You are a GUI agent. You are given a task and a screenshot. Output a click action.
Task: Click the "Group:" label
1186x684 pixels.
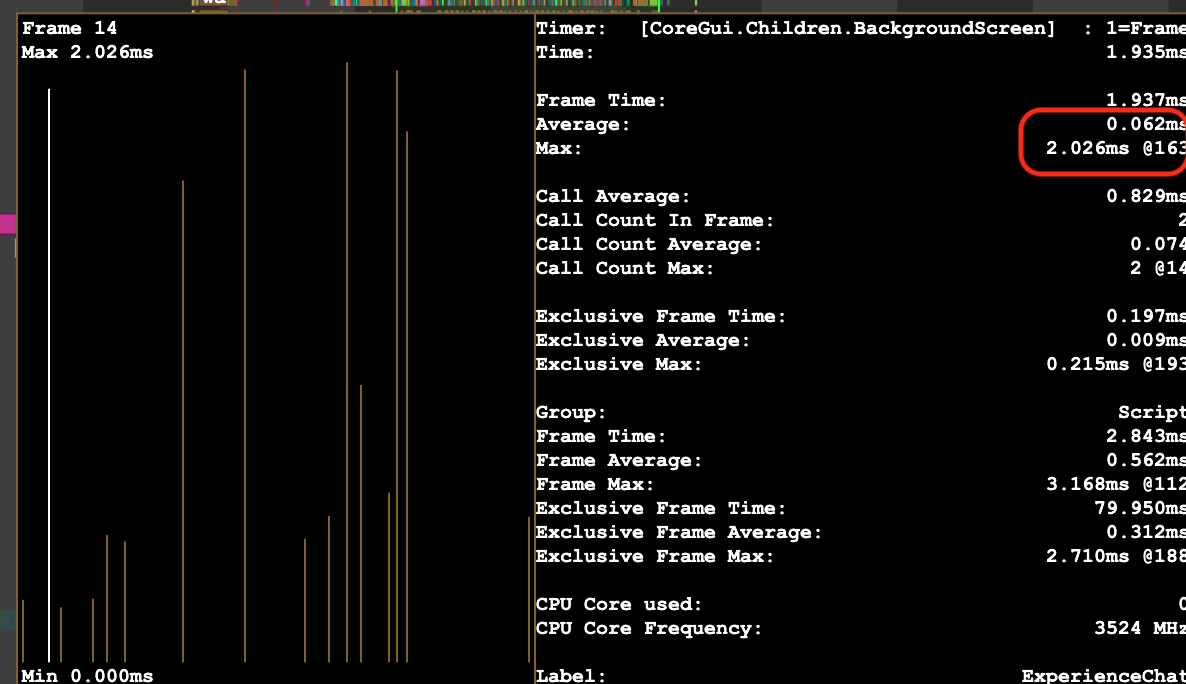click(x=571, y=412)
